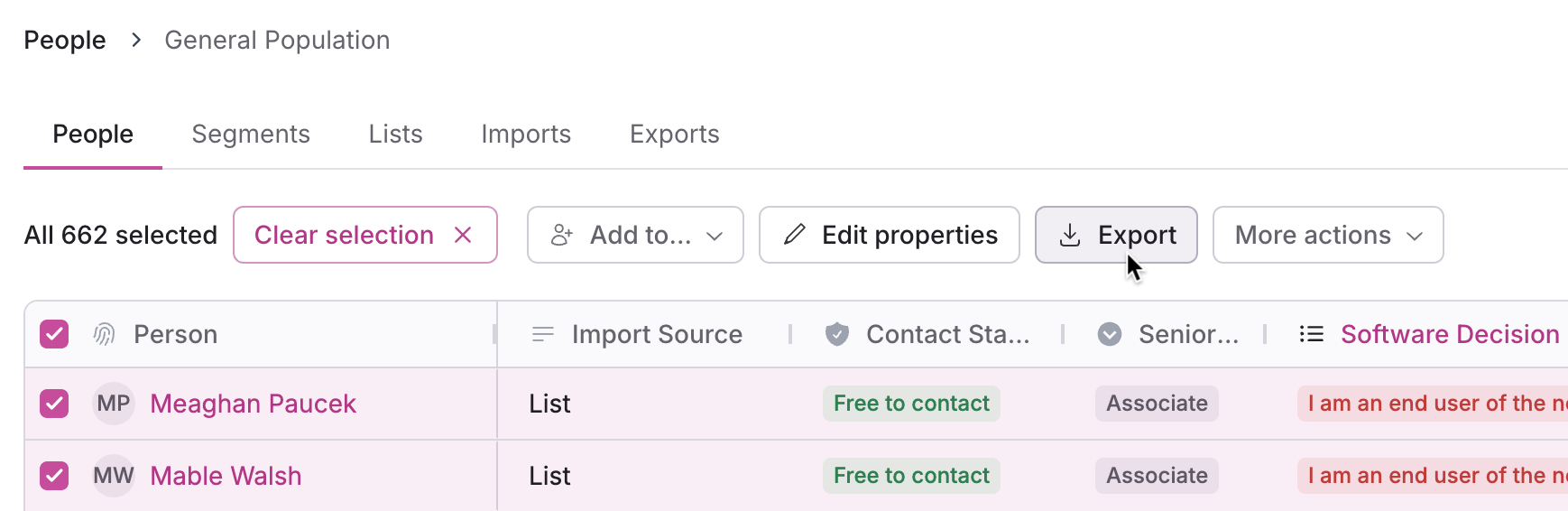Click the MW avatar for Mable Walsh
Screen dimensions: 1568x511
pos(114,476)
